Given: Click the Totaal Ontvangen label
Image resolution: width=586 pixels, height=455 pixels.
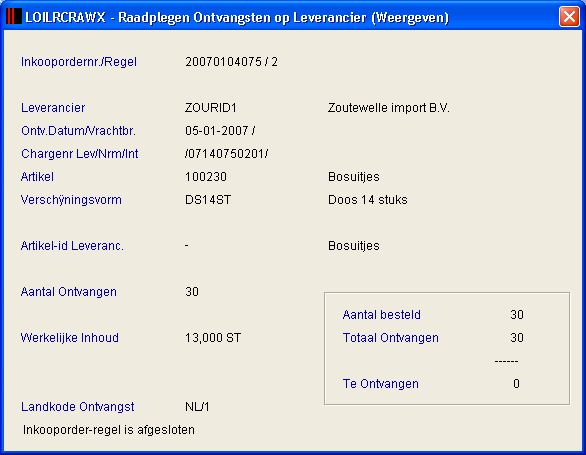Looking at the screenshot, I should pyautogui.click(x=391, y=338).
